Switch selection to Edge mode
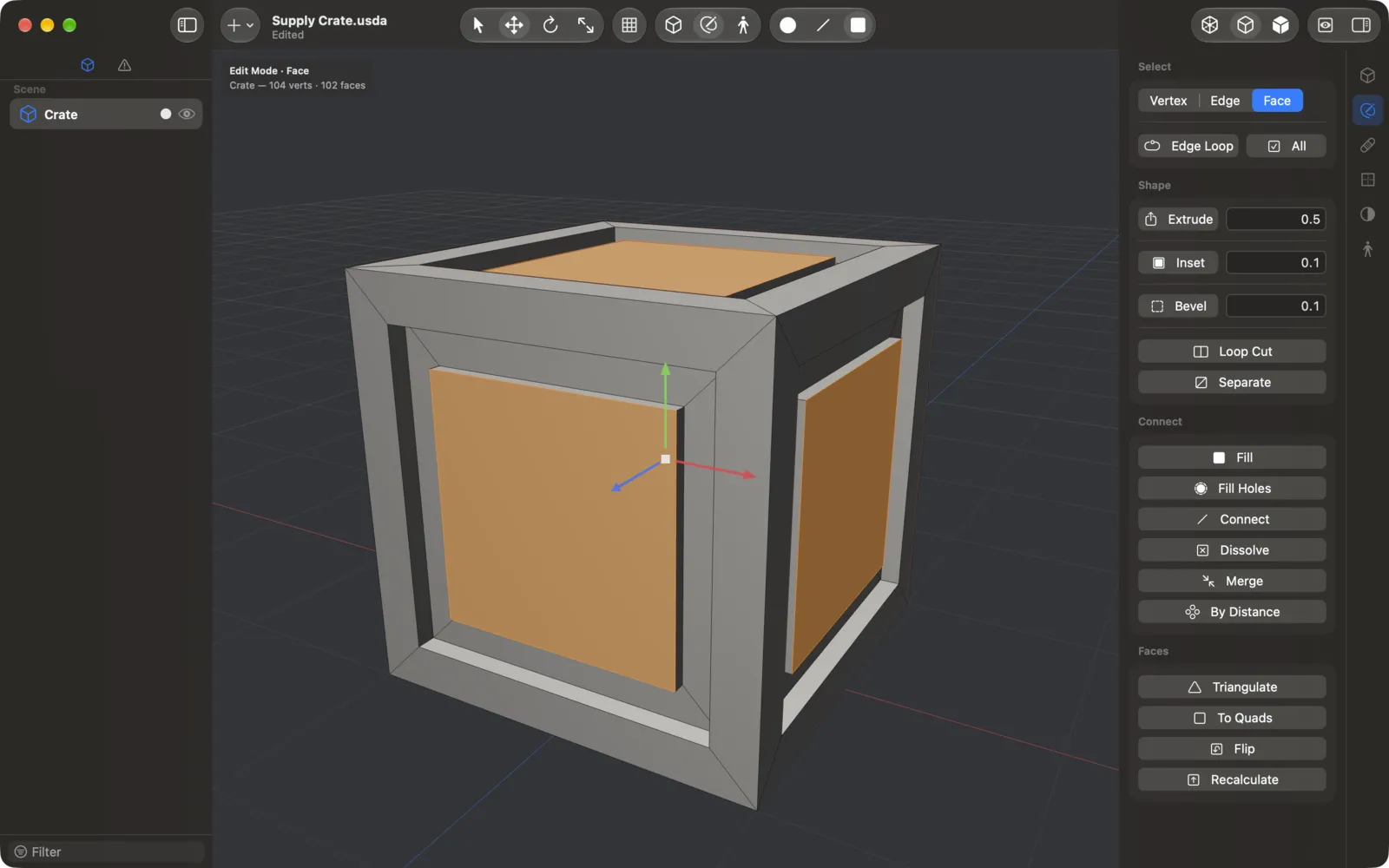Image resolution: width=1389 pixels, height=868 pixels. click(1225, 101)
